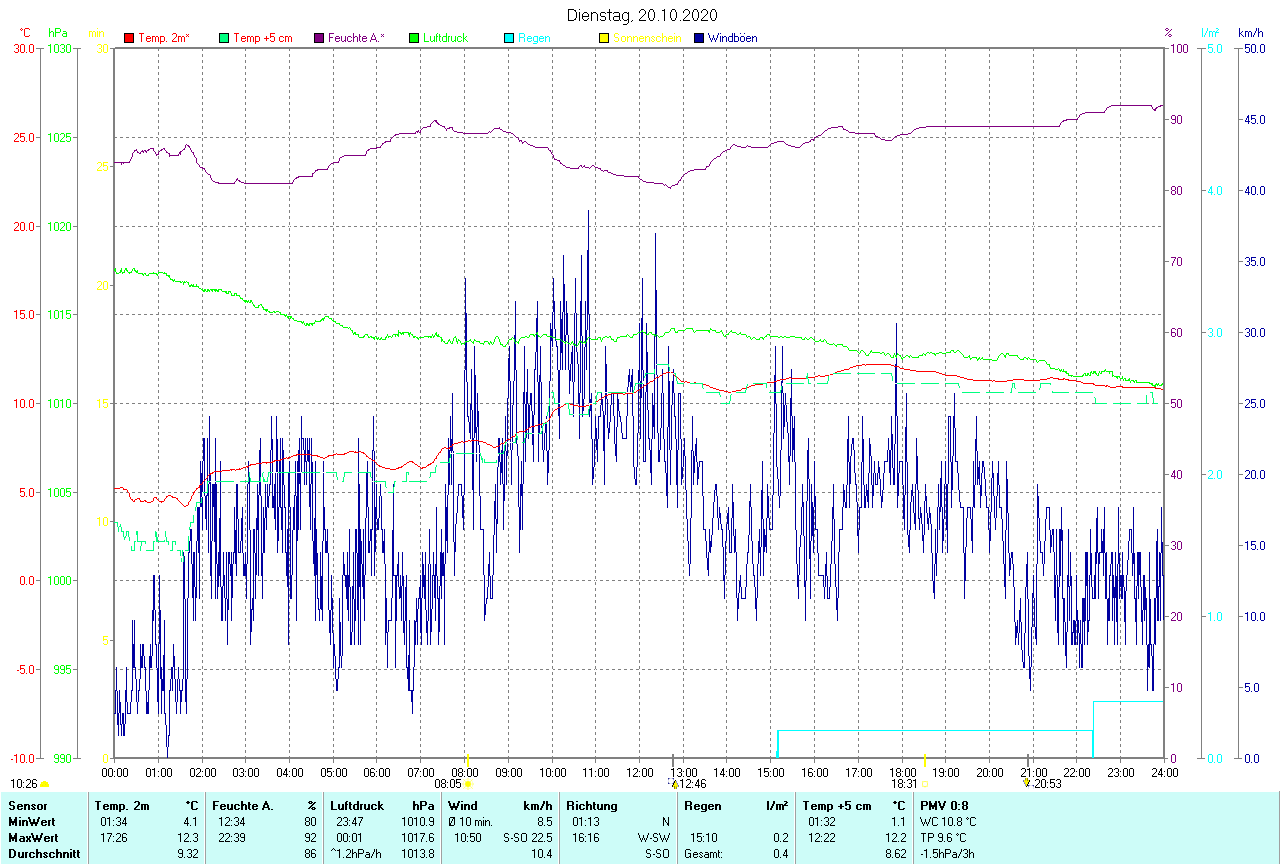
Task: Click the '°C' axis unit label at top left
Action: 24,33
